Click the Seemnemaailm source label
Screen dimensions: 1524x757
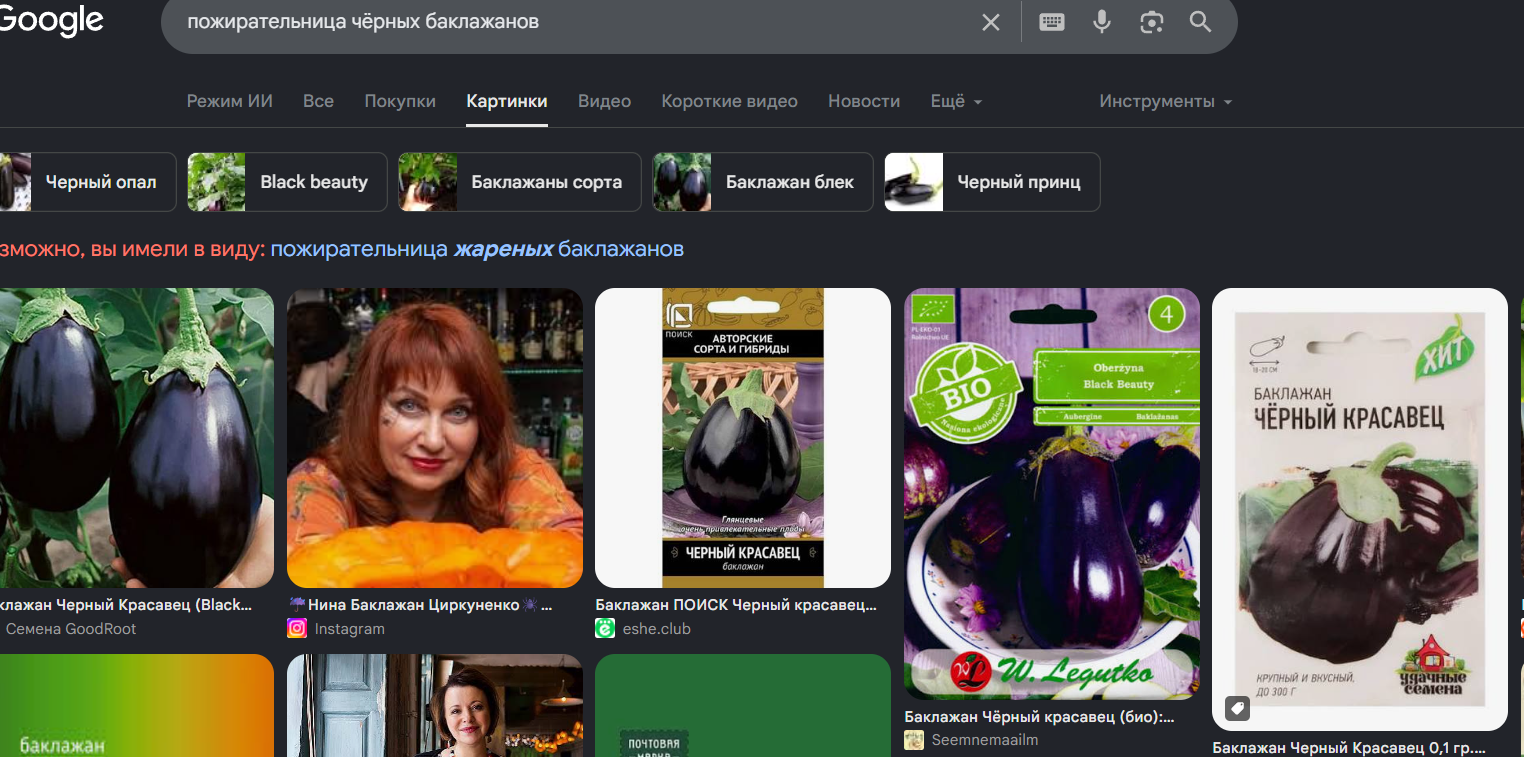[985, 740]
